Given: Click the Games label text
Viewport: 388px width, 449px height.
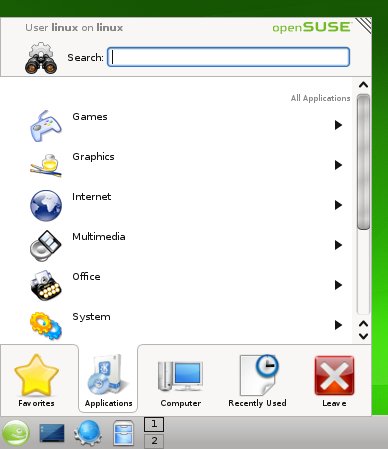Looking at the screenshot, I should [90, 117].
